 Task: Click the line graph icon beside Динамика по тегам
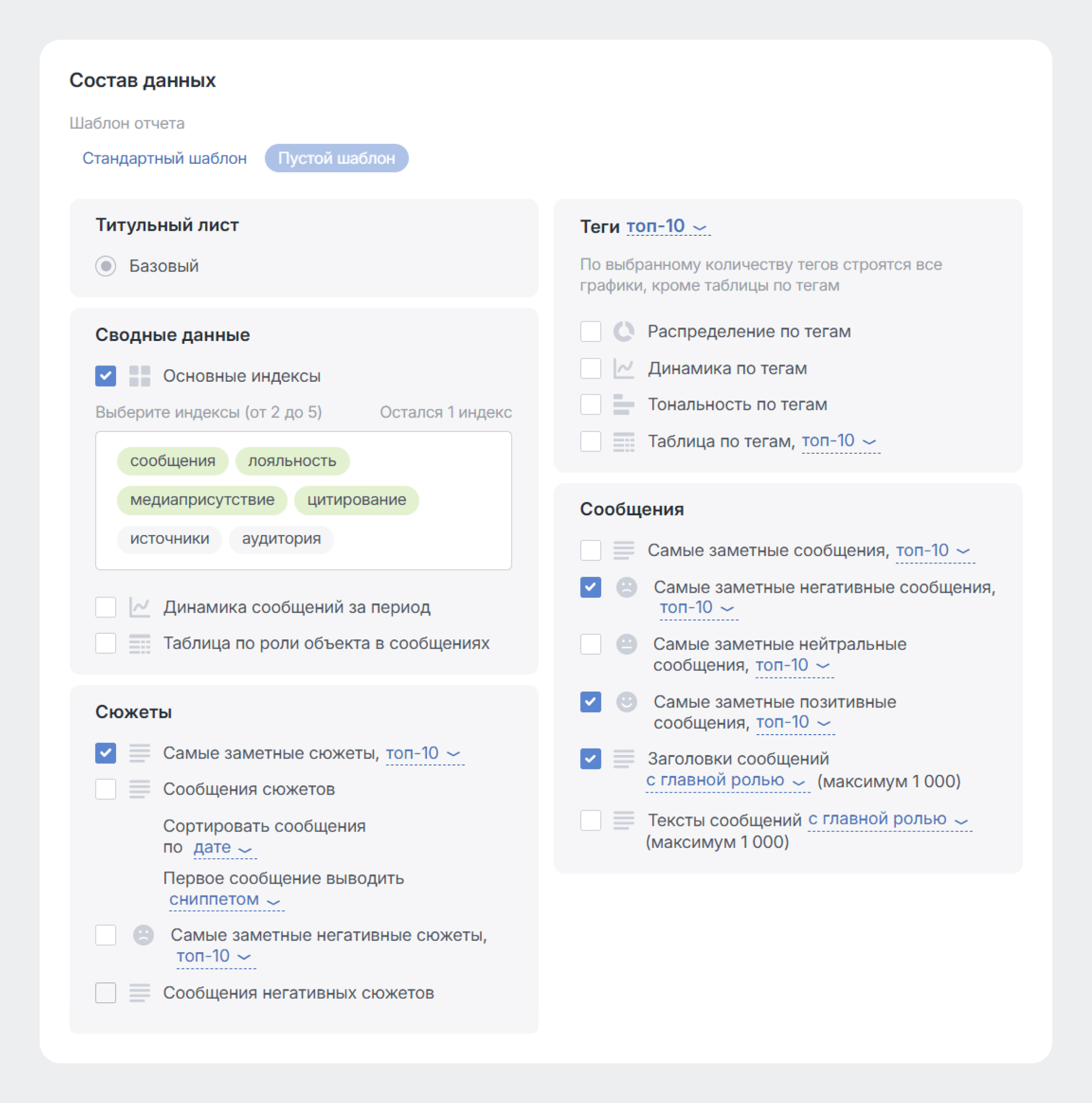coord(623,368)
